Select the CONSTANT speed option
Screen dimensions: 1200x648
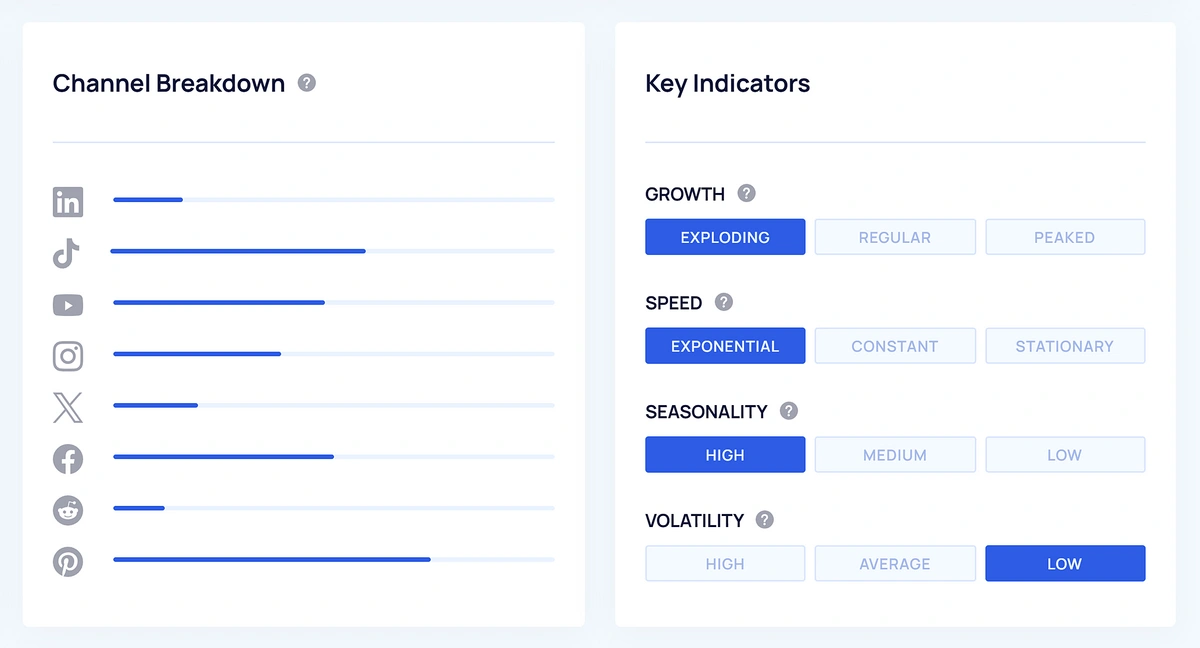pyautogui.click(x=895, y=346)
